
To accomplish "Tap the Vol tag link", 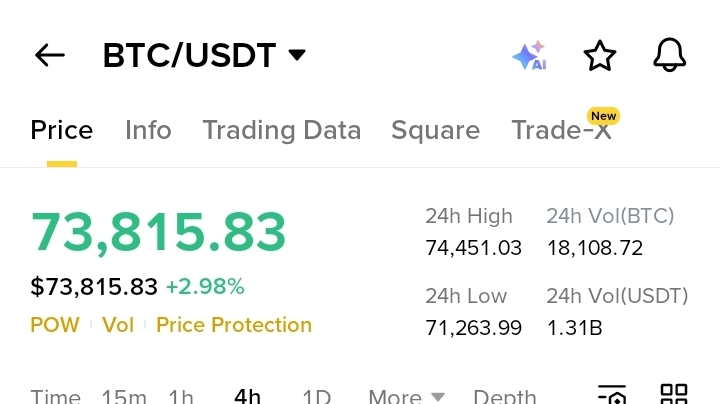I will [118, 325].
